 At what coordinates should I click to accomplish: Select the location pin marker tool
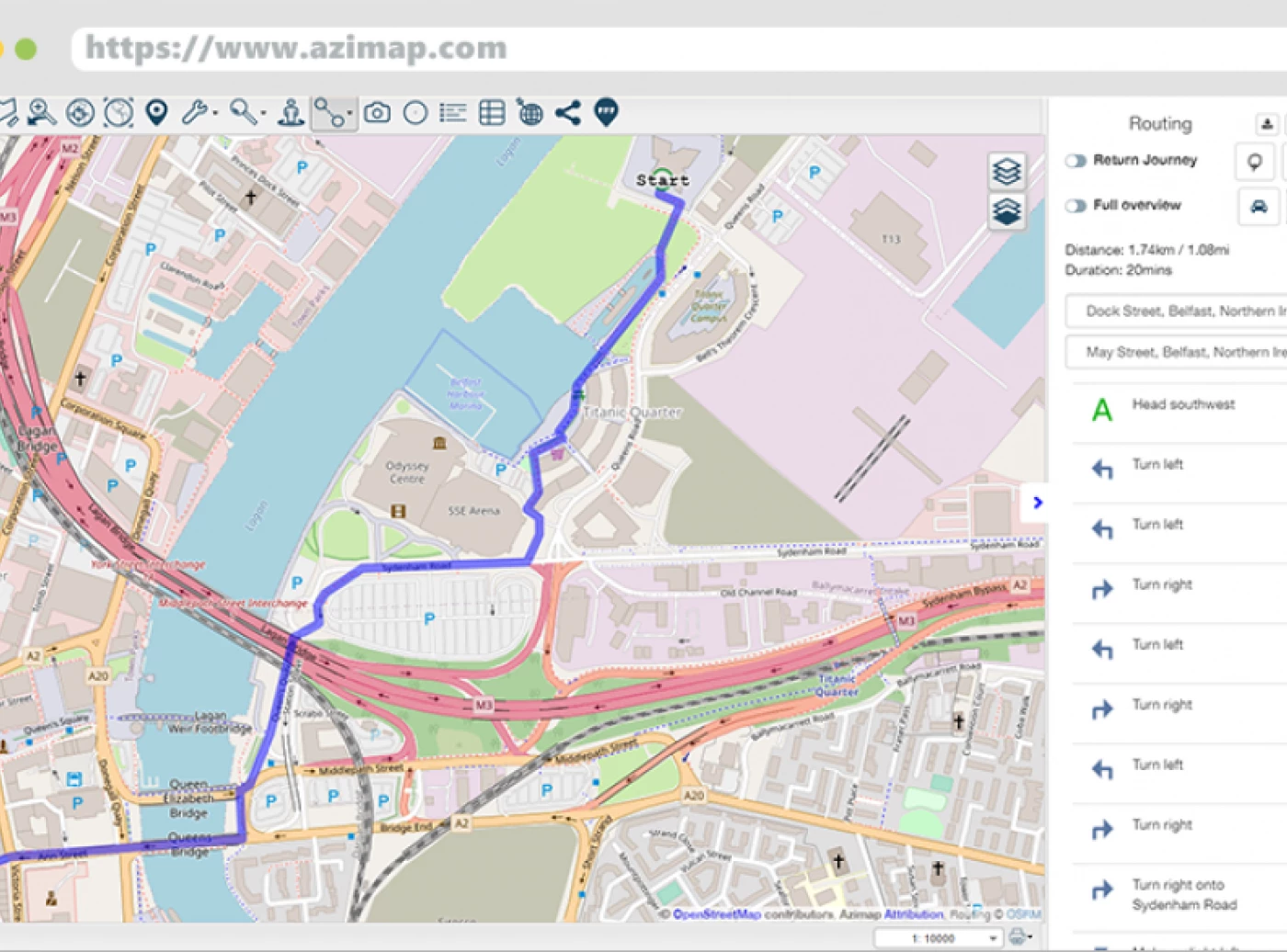click(157, 112)
